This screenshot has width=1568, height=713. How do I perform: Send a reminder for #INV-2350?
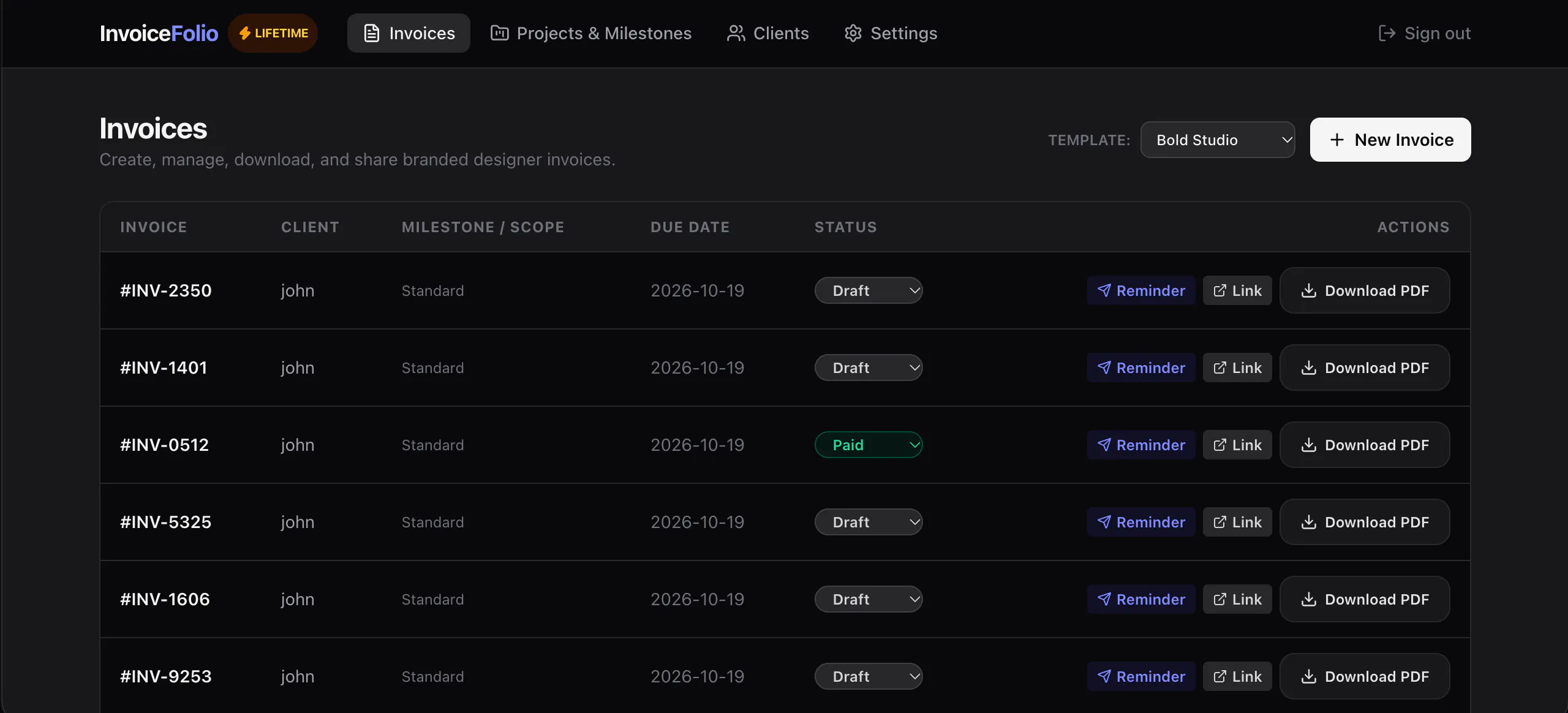pyautogui.click(x=1141, y=290)
